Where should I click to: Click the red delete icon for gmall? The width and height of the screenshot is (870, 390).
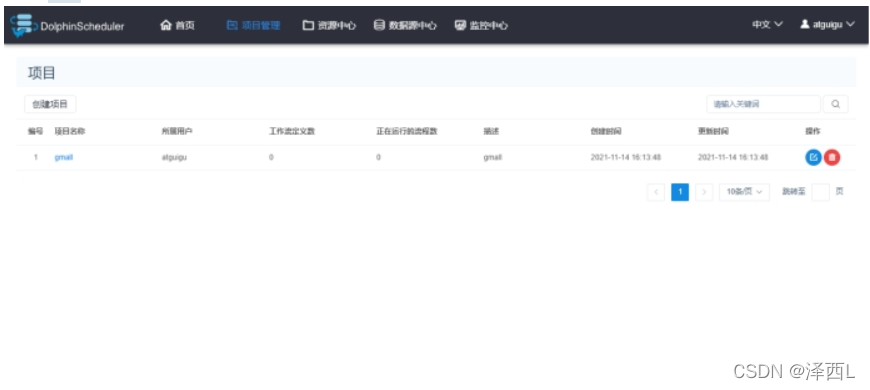tap(832, 158)
